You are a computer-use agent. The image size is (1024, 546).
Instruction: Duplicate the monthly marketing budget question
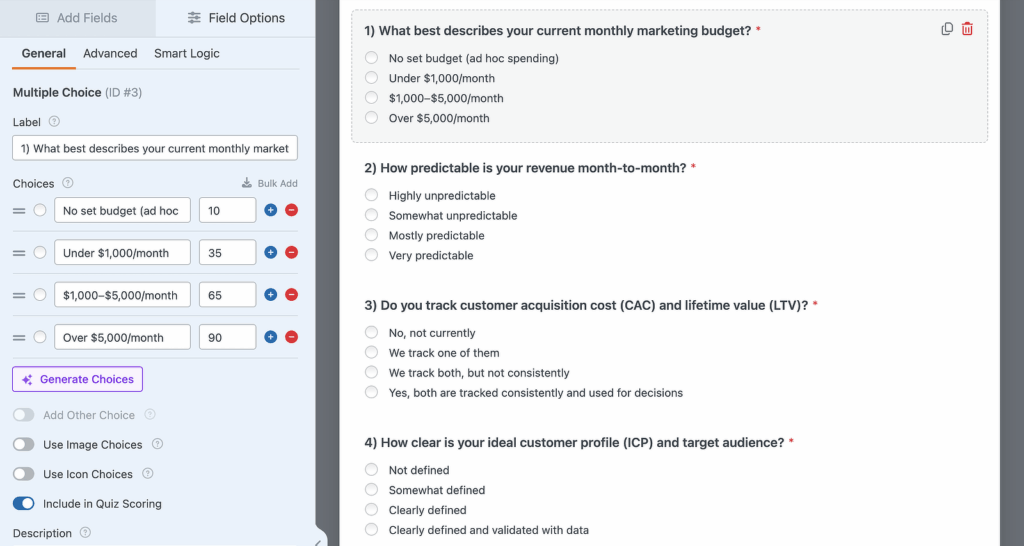(947, 29)
